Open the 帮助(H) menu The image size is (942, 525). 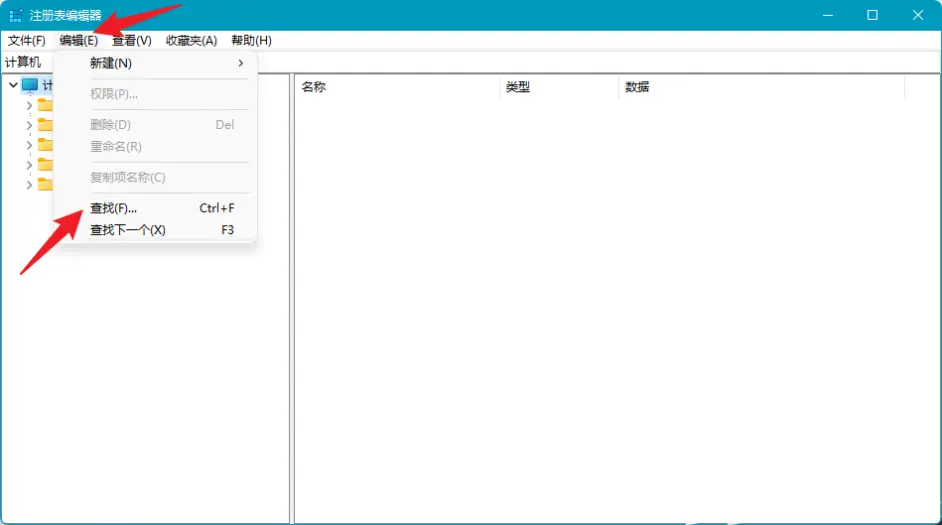(x=251, y=40)
